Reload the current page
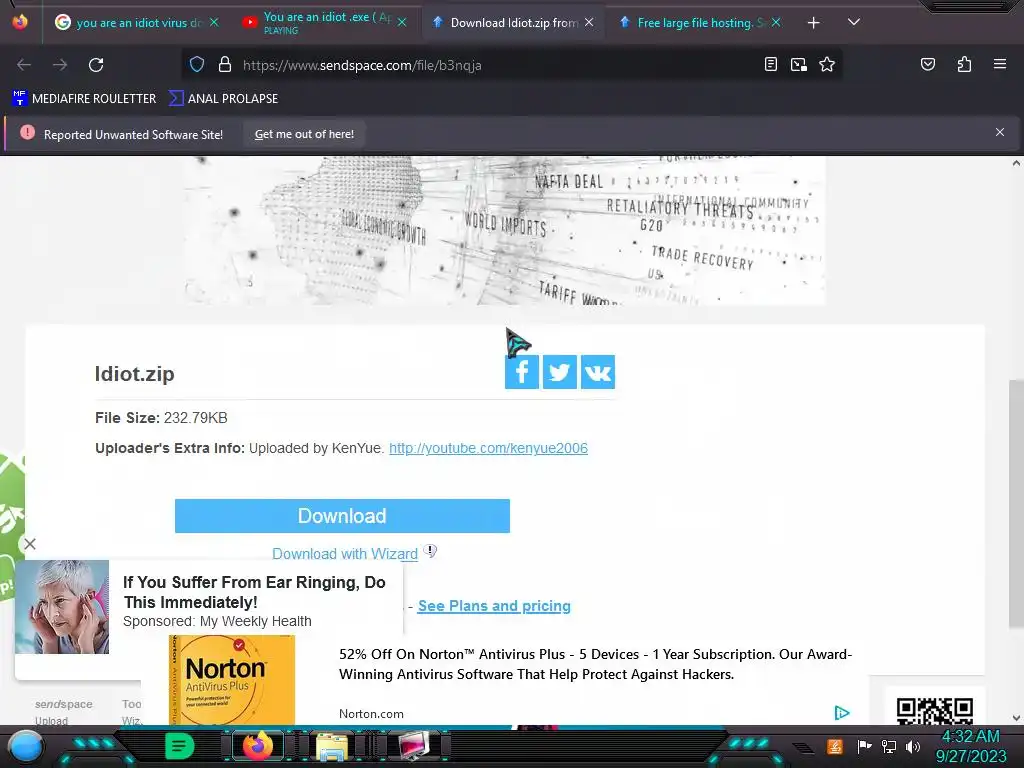This screenshot has height=768, width=1024. 96,65
